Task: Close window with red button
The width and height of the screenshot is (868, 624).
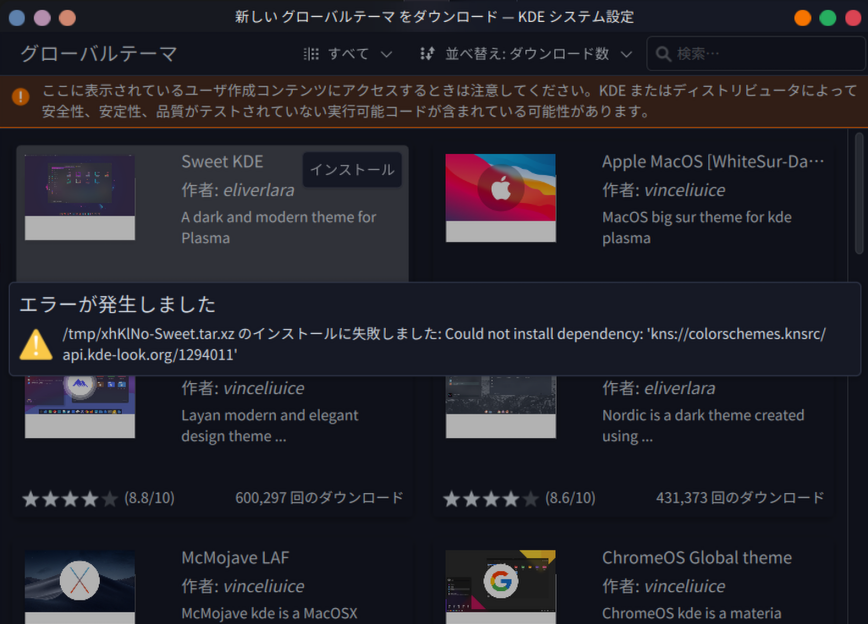Action: point(853,18)
